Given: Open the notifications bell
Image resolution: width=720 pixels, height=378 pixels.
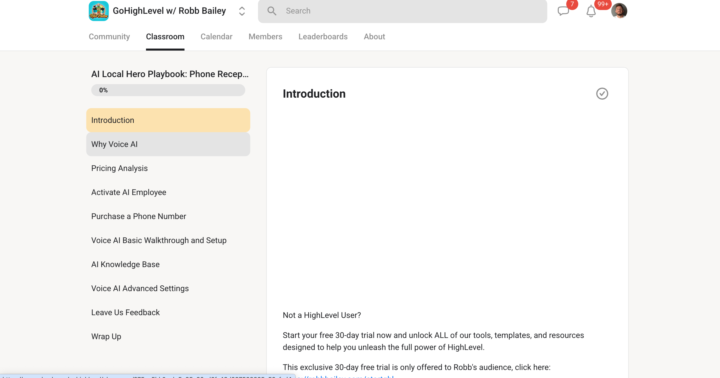Looking at the screenshot, I should (x=591, y=11).
